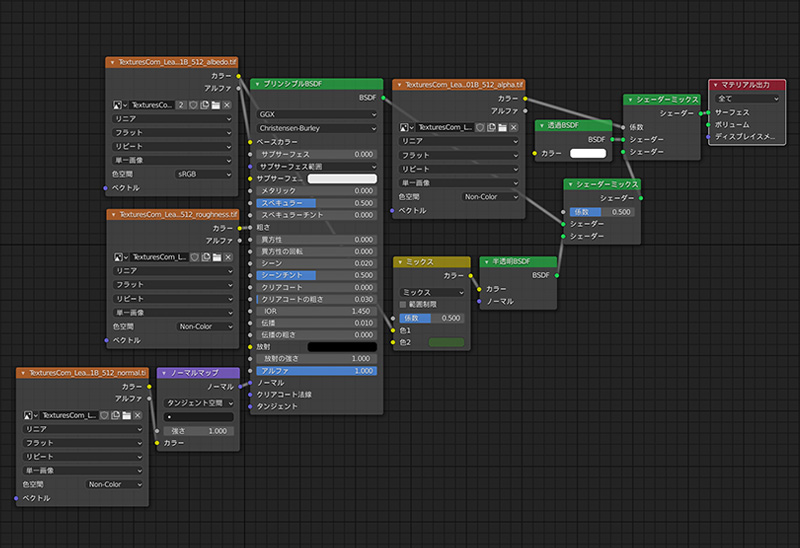800x548 pixels.
Task: Click new image copy icon on alpha texture node
Action: click(491, 128)
